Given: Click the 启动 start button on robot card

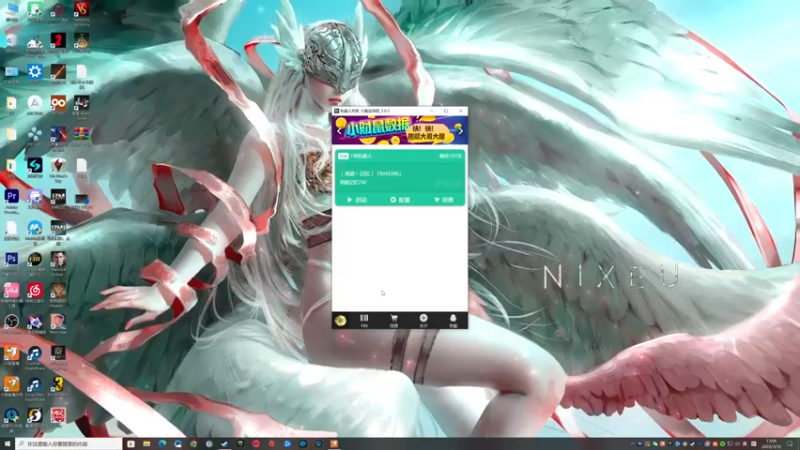Looking at the screenshot, I should point(357,199).
